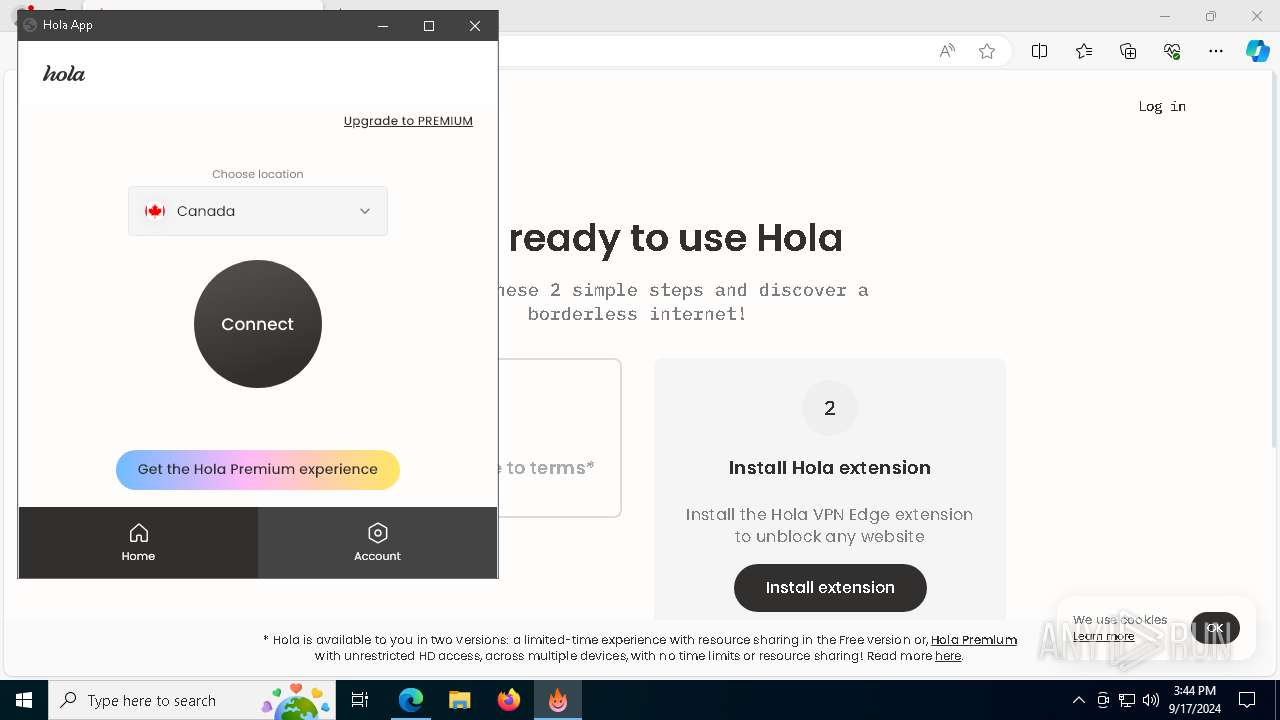
Task: Open the Windows Start menu
Action: [24, 700]
